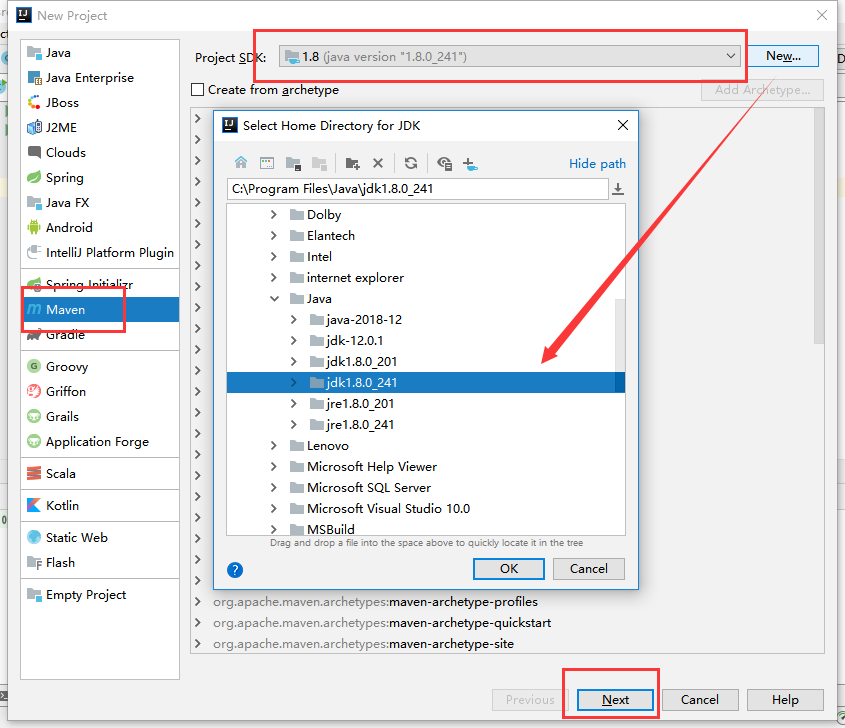Select Scala project type
The height and width of the screenshot is (728, 845).
[100, 474]
